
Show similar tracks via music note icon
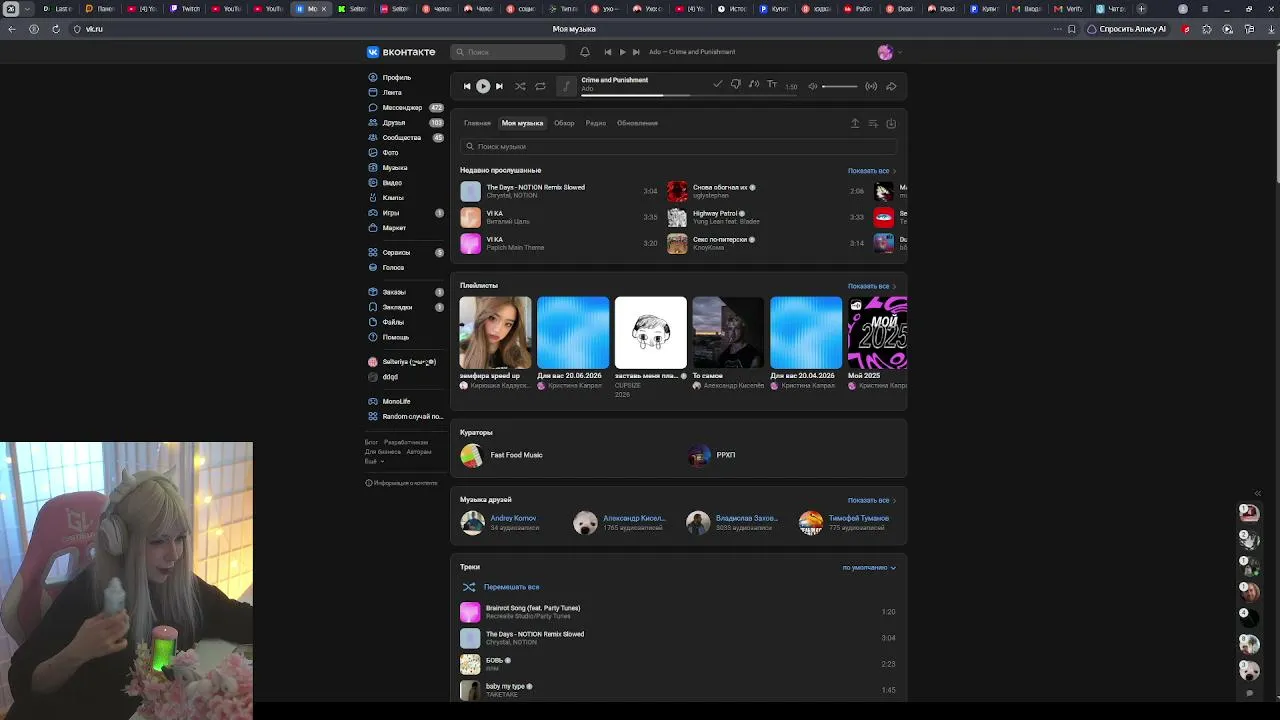coord(754,85)
